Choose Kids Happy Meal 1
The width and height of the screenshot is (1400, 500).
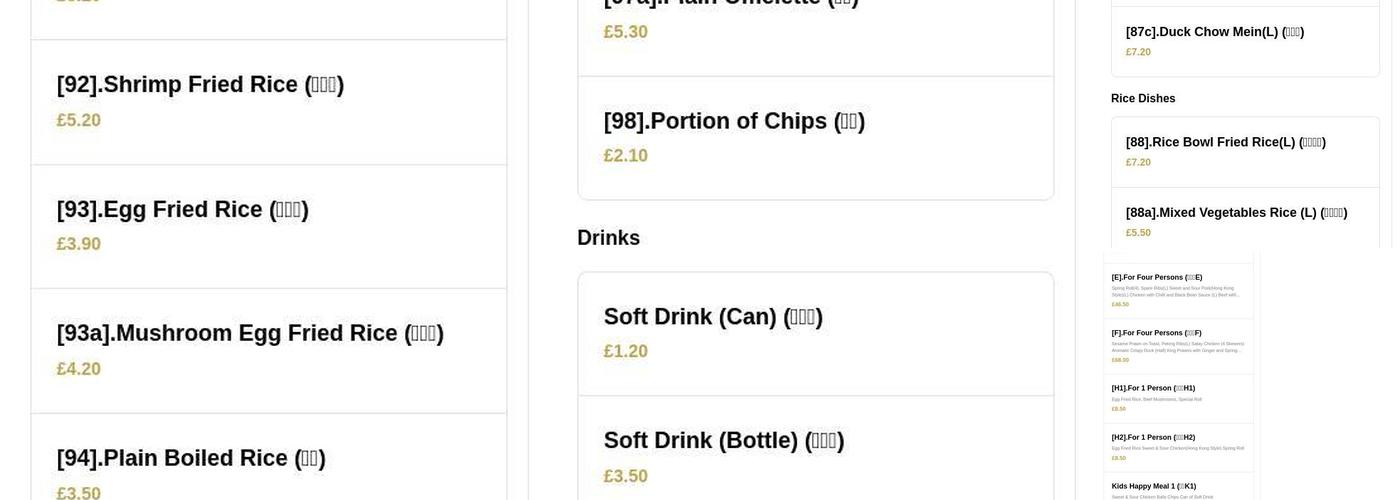pos(1154,486)
